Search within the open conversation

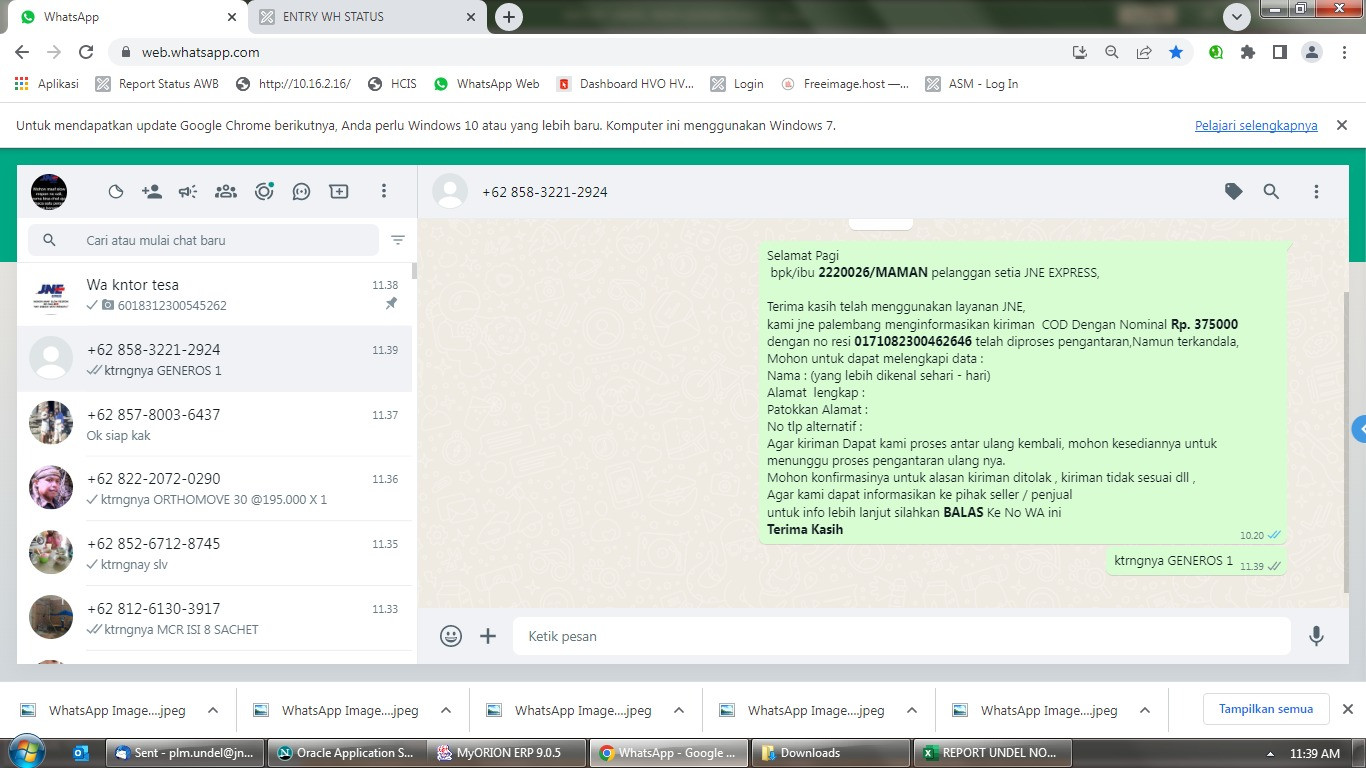(1271, 191)
